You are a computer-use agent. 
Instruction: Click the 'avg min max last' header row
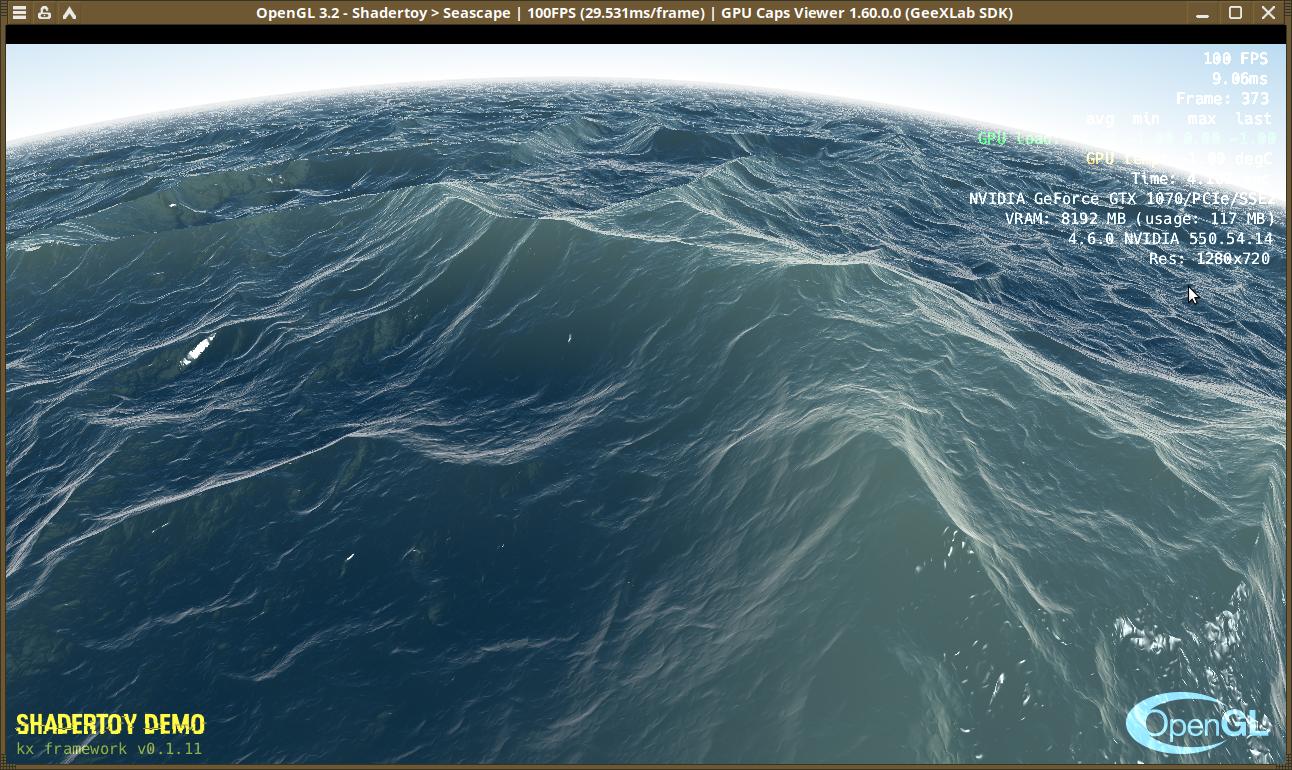pos(1179,119)
